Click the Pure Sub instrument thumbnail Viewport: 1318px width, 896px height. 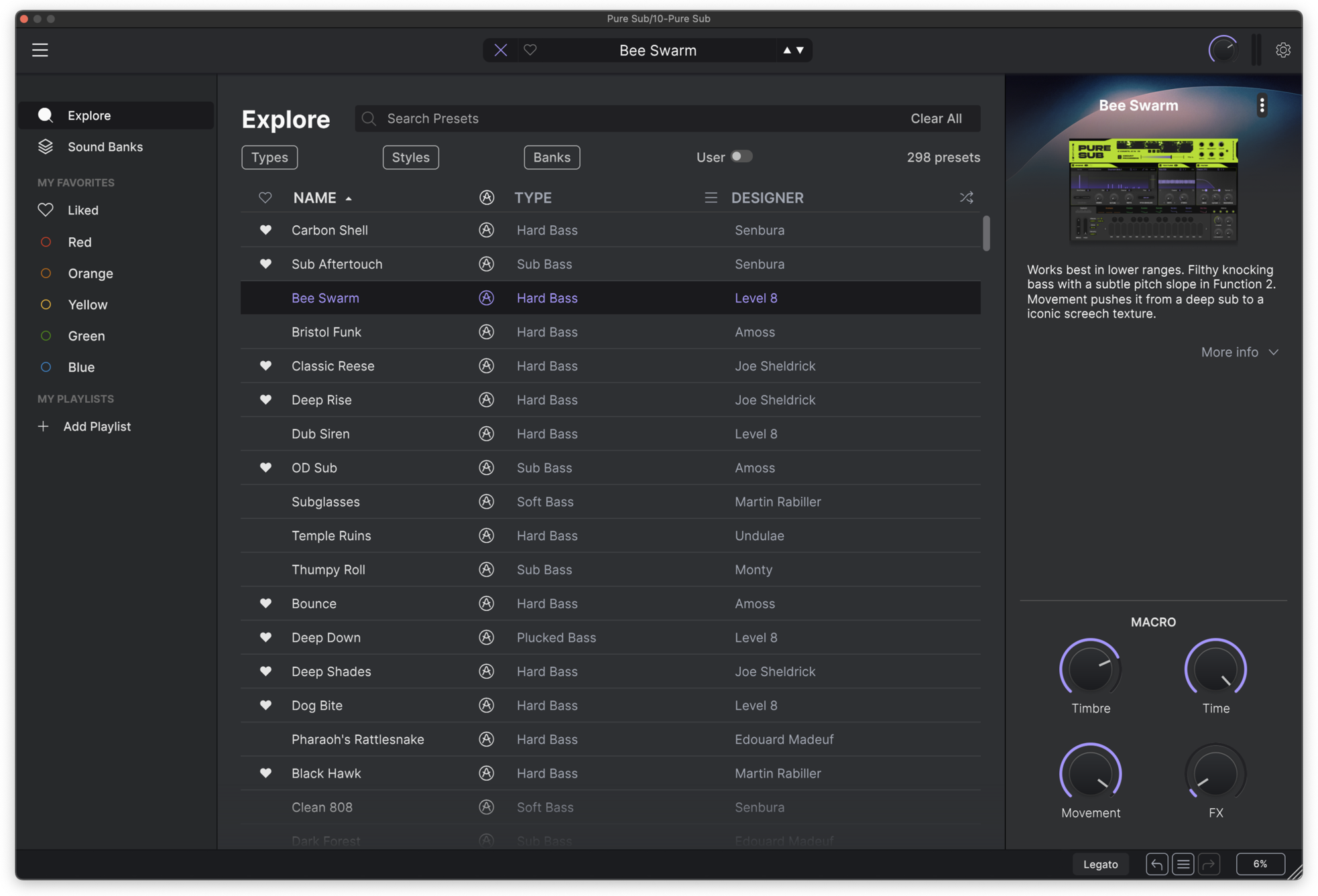click(1153, 191)
